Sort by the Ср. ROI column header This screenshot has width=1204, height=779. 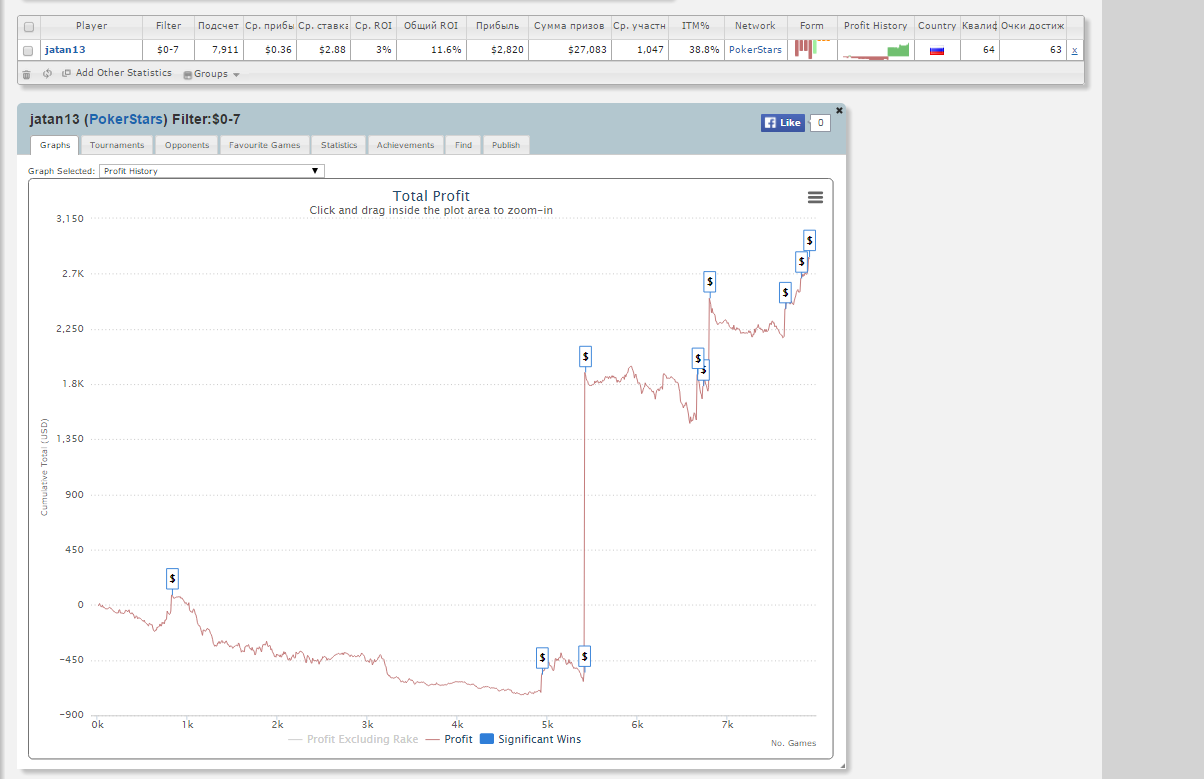coord(373,26)
